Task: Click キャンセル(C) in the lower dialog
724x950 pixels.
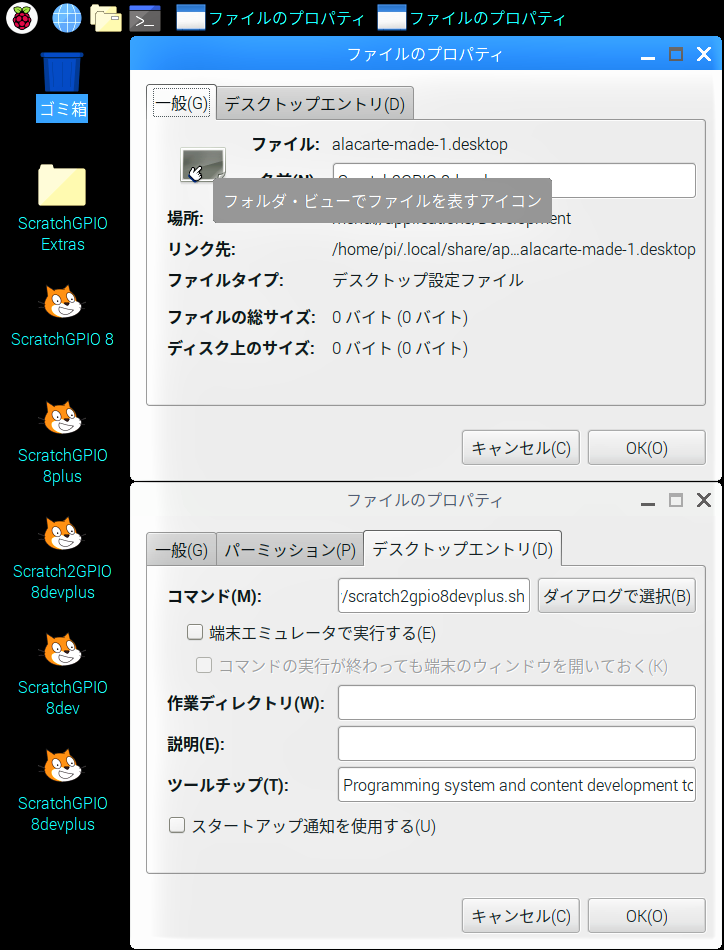Action: click(x=520, y=915)
